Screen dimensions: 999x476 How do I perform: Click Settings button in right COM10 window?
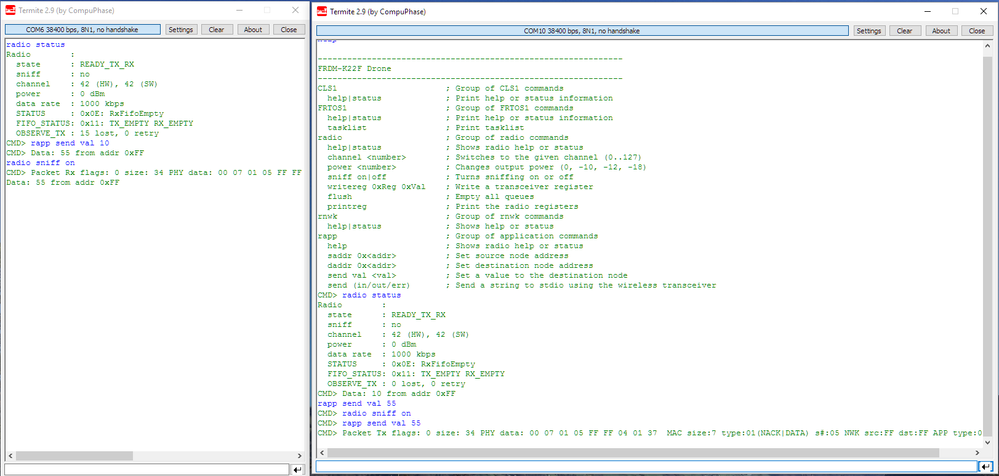click(869, 31)
